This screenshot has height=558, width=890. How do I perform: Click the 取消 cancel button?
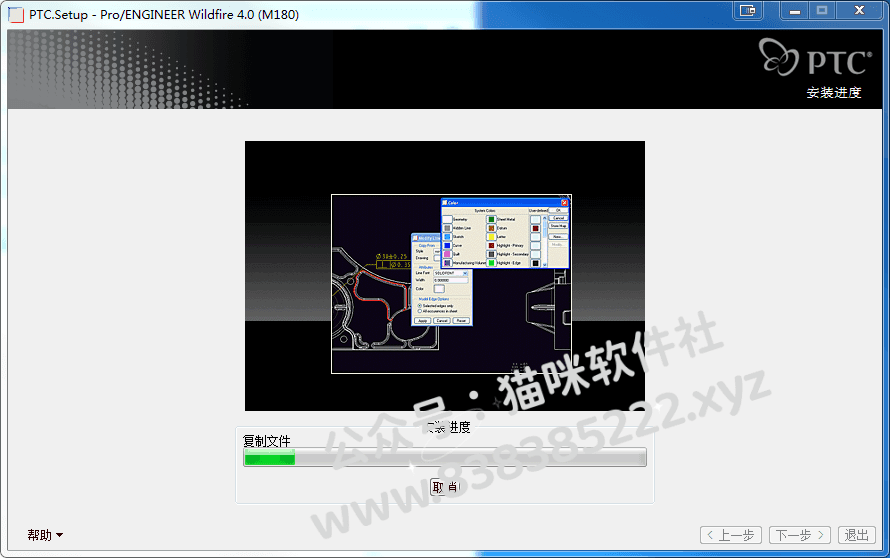coord(445,486)
